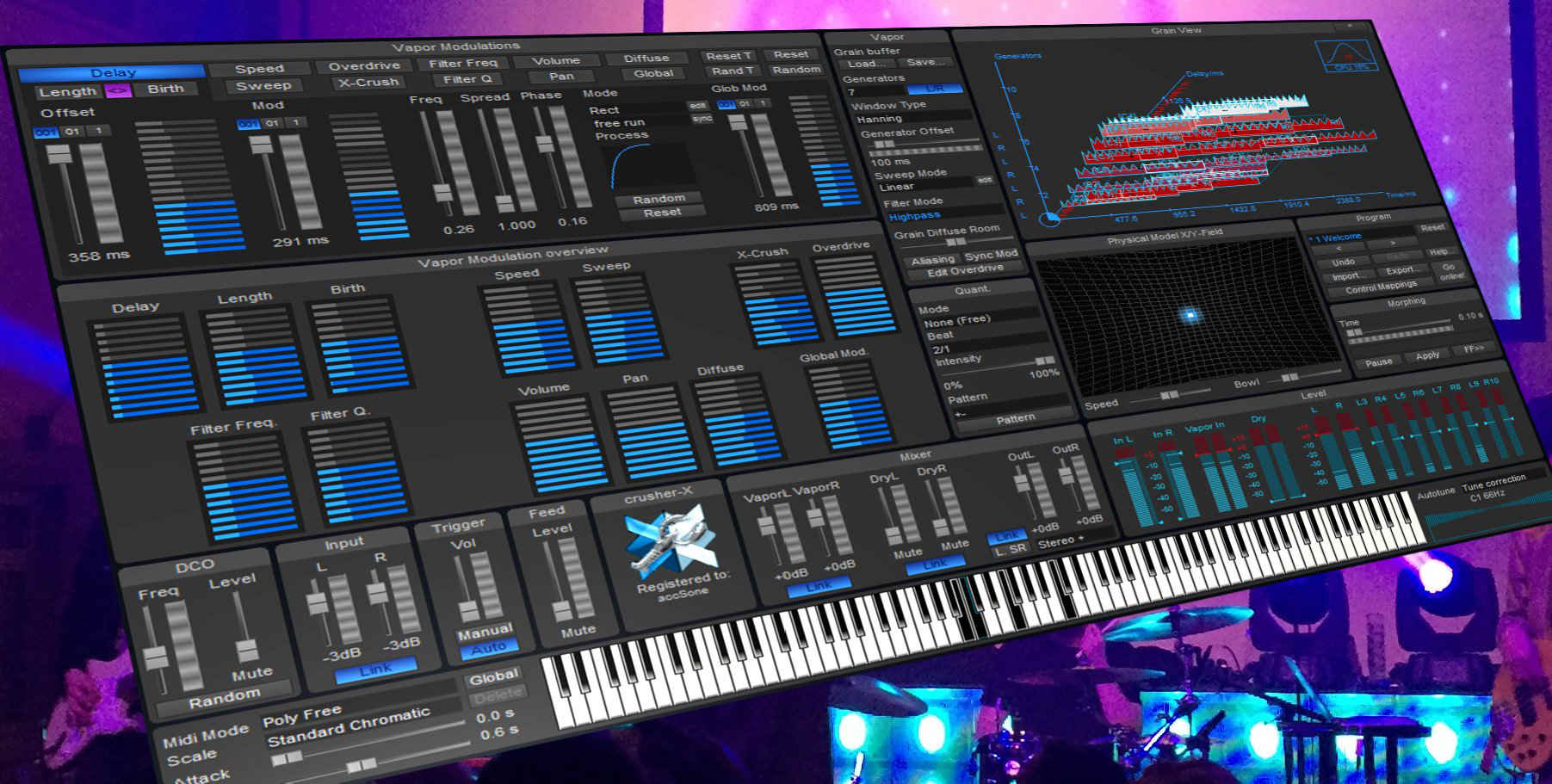This screenshot has width=1552, height=784.
Task: Mute the DCO level
Action: [x=251, y=673]
